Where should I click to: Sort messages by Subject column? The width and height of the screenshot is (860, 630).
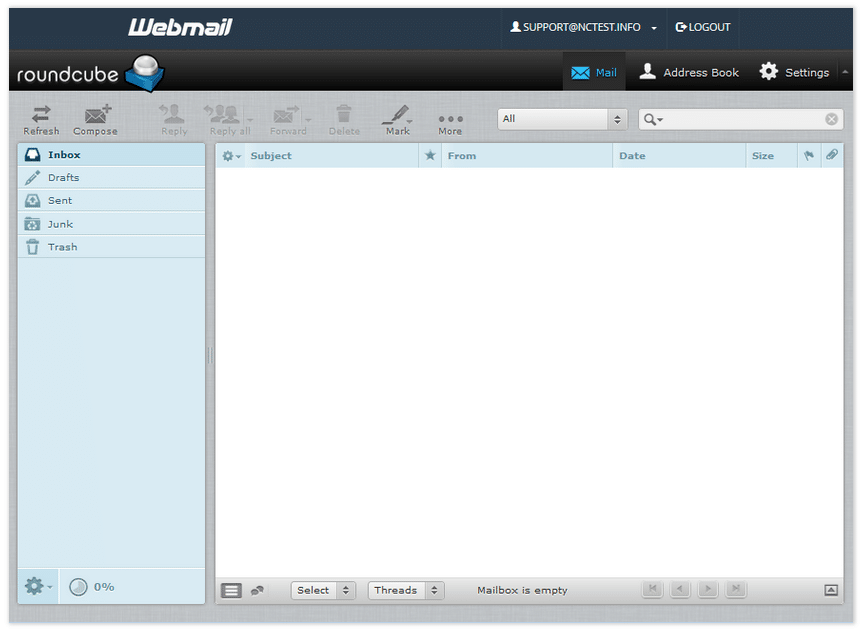(x=331, y=156)
